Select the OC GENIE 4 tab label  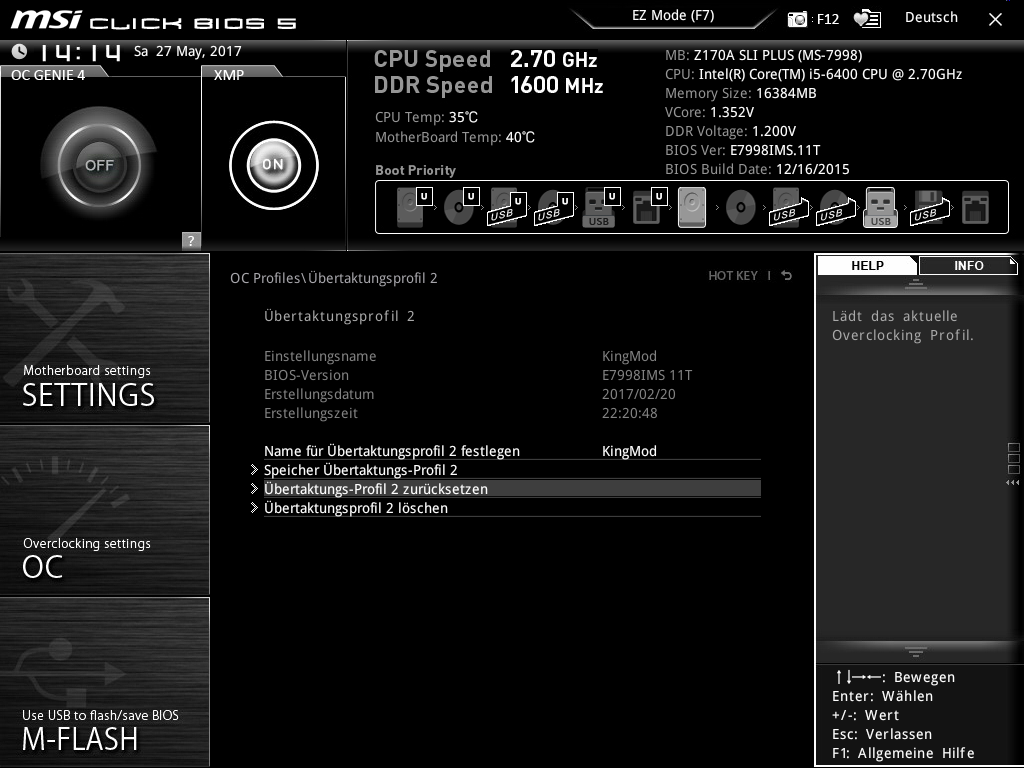tap(48, 75)
